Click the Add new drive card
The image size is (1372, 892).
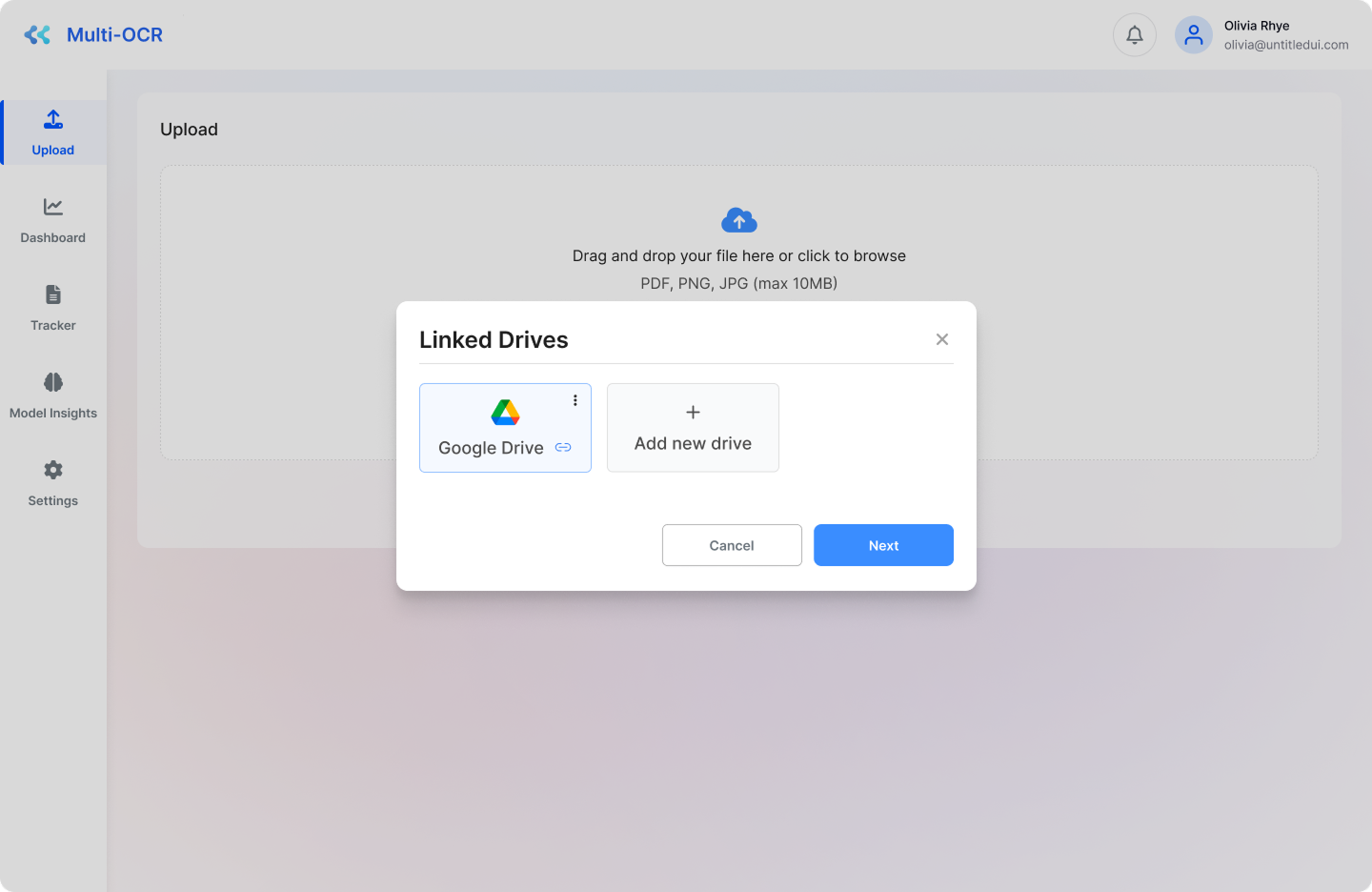[693, 428]
